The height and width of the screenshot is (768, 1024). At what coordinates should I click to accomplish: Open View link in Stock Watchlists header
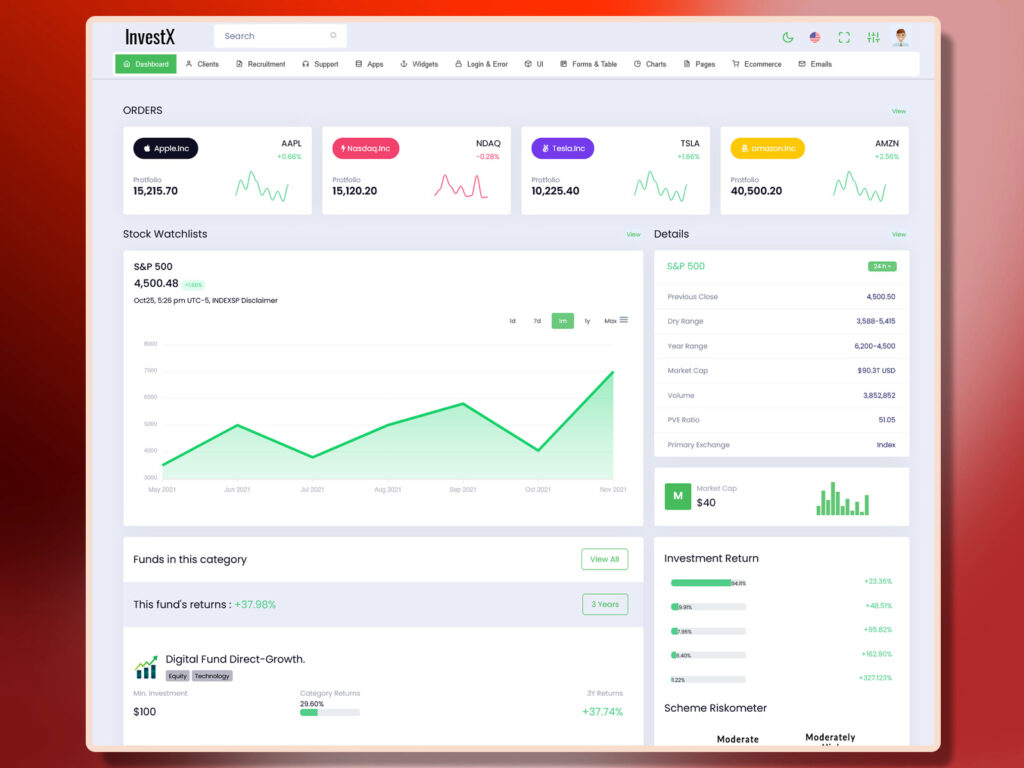[633, 234]
